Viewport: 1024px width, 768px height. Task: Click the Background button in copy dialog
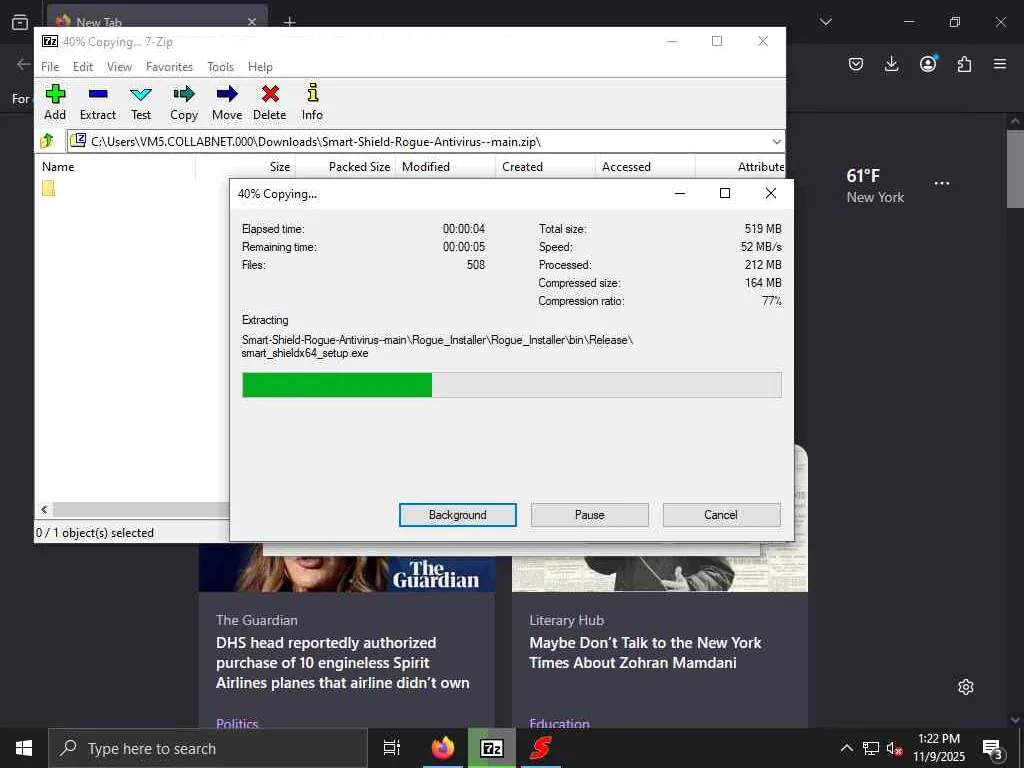point(458,515)
